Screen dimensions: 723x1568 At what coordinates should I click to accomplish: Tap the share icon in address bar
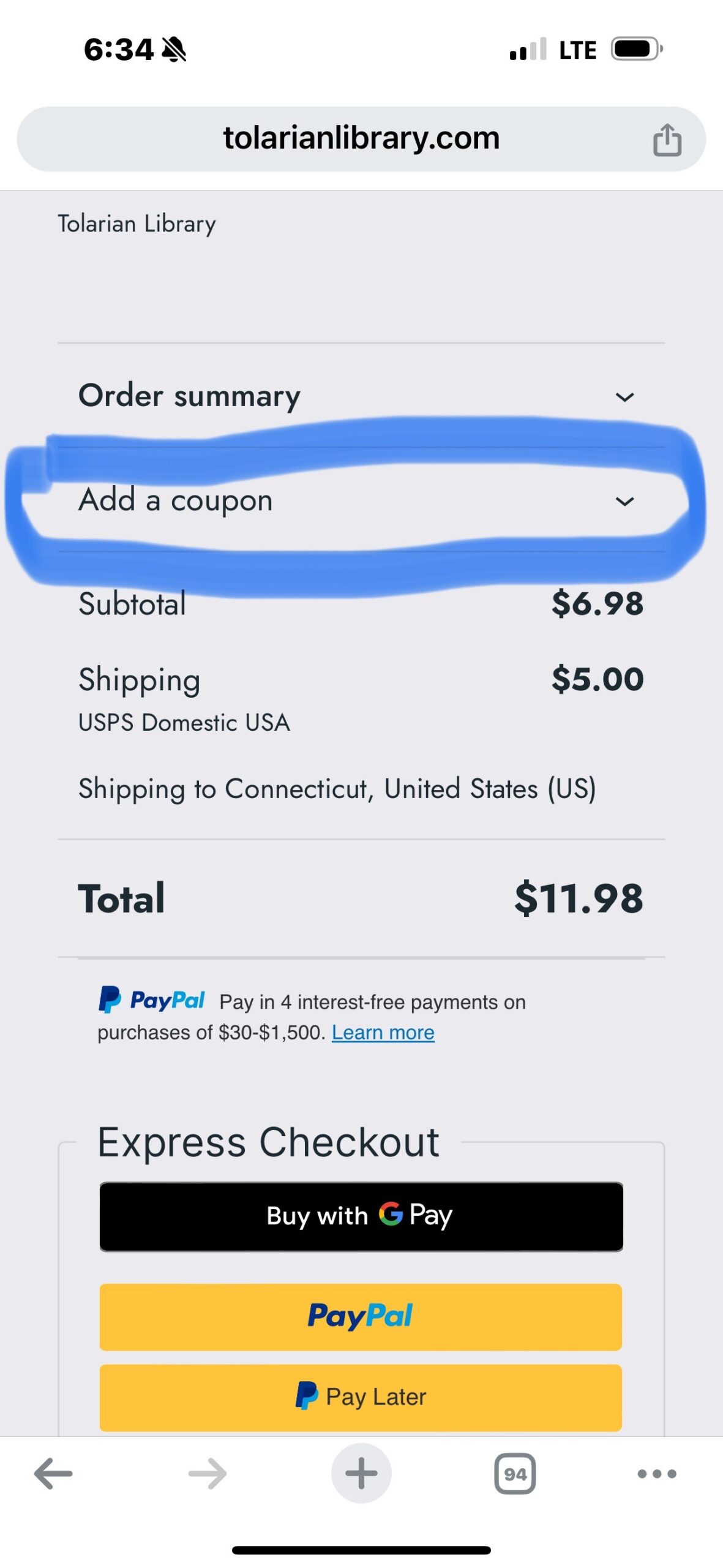[x=667, y=140]
